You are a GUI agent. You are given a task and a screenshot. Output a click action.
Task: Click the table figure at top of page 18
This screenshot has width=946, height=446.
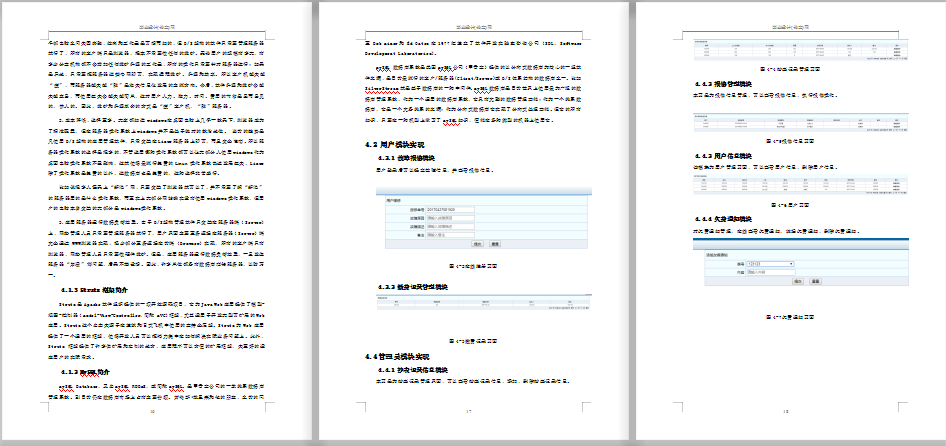(x=789, y=52)
